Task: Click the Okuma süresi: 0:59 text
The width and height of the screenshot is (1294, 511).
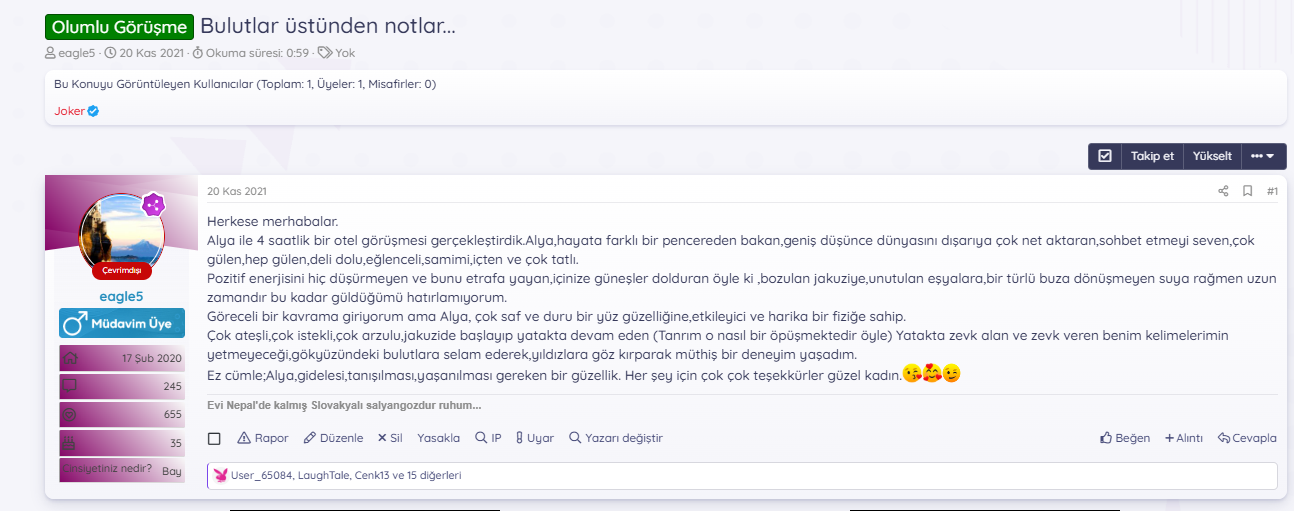Action: pos(257,53)
